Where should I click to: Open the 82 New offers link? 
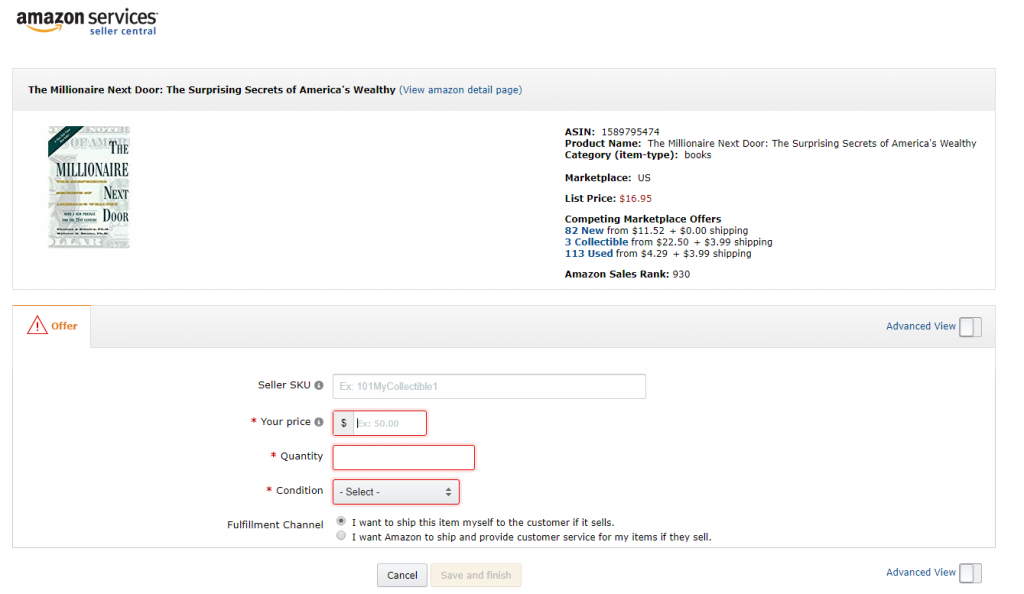pos(584,230)
